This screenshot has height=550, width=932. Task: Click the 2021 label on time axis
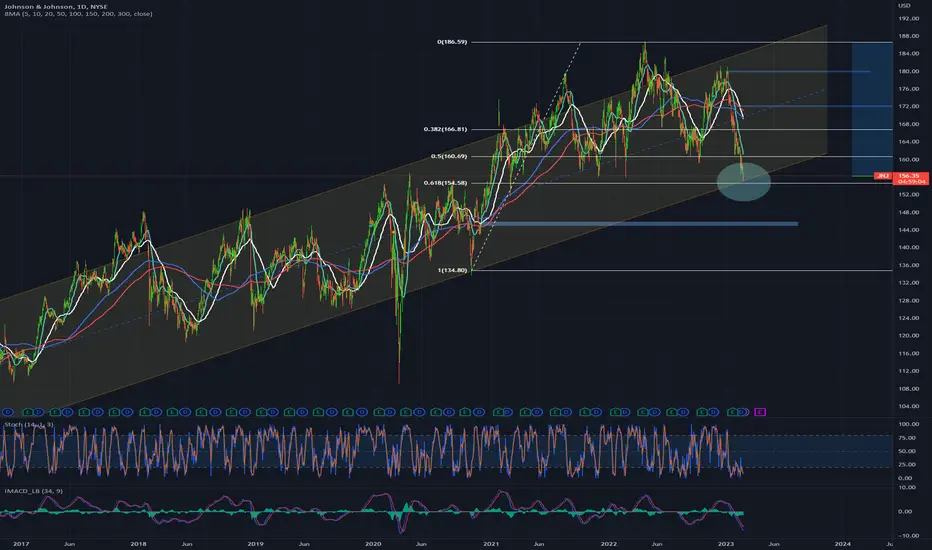pos(491,543)
